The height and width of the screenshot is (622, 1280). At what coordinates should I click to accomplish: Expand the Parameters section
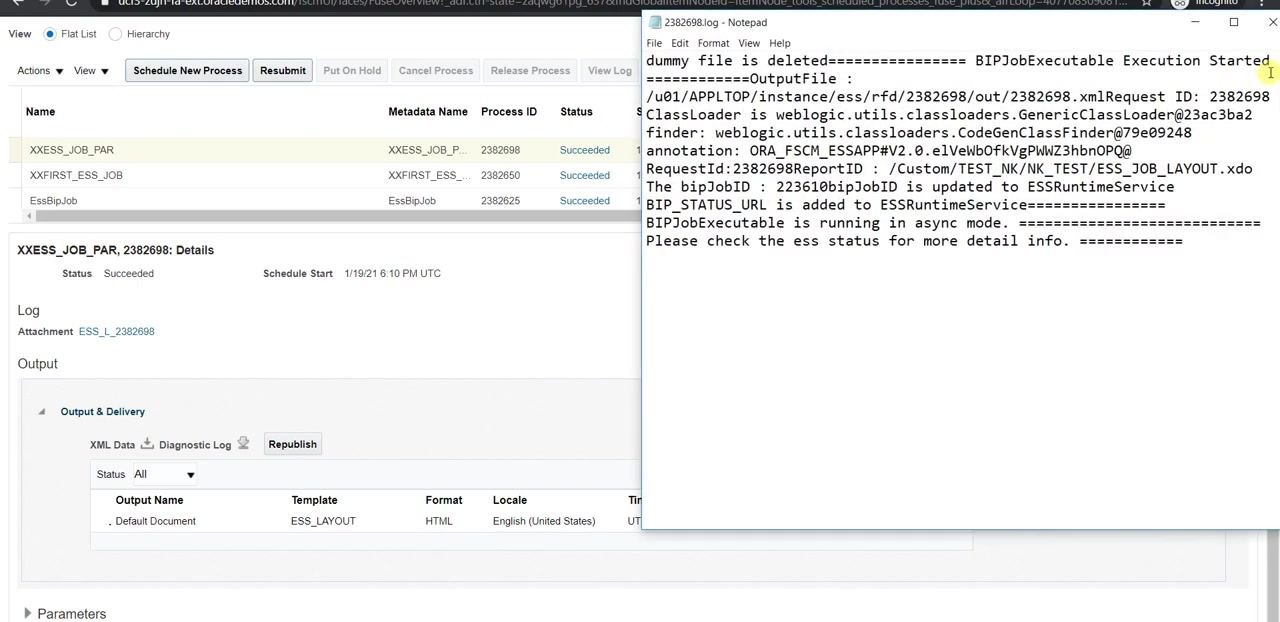coord(27,614)
